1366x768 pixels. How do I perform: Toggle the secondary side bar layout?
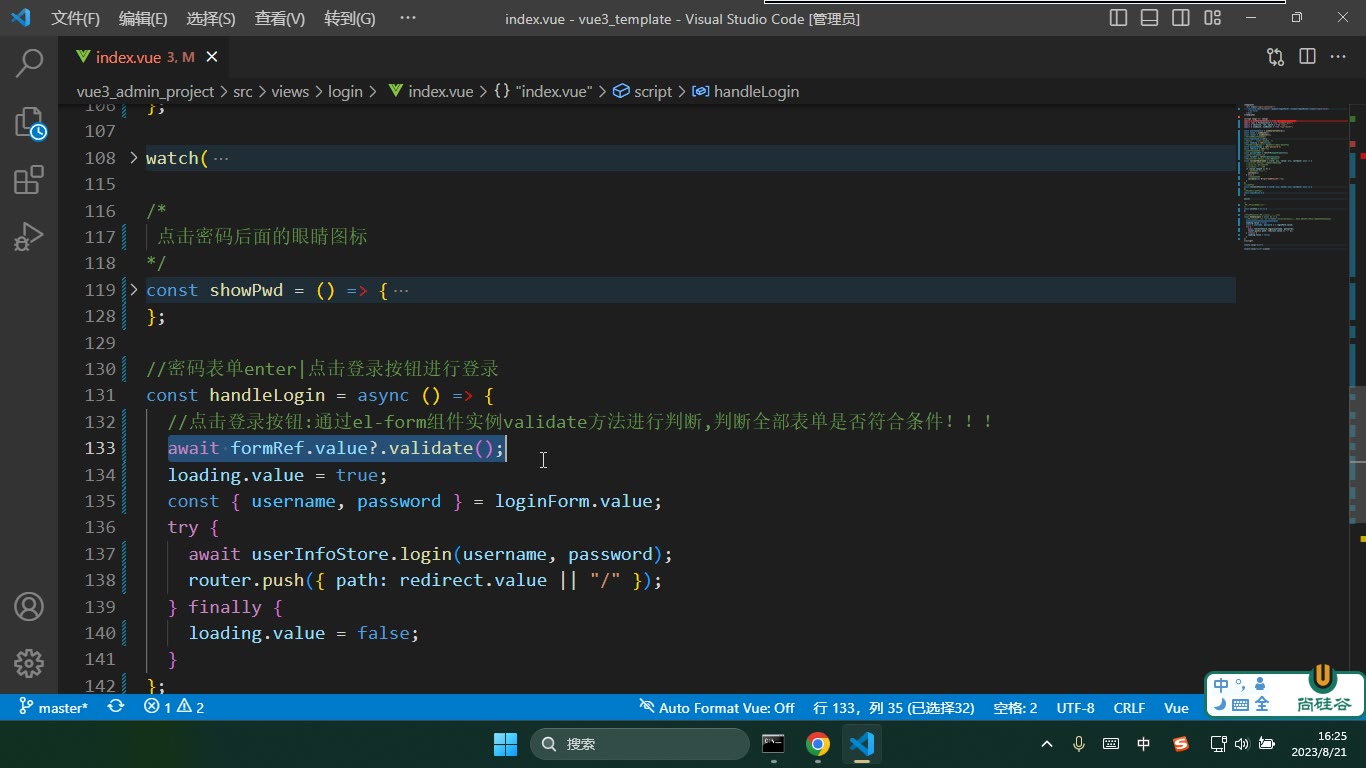[1181, 18]
